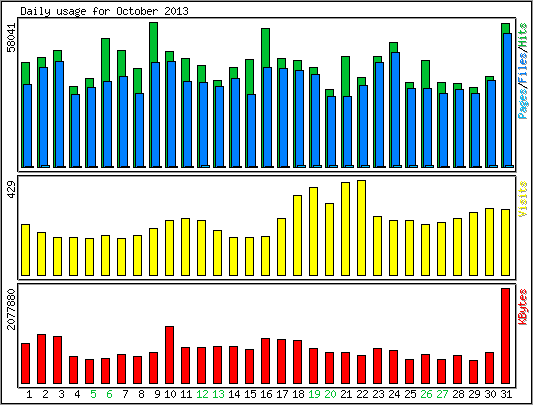Click the tall red KBytes bar for day 31
This screenshot has width=533, height=405.
click(x=505, y=336)
